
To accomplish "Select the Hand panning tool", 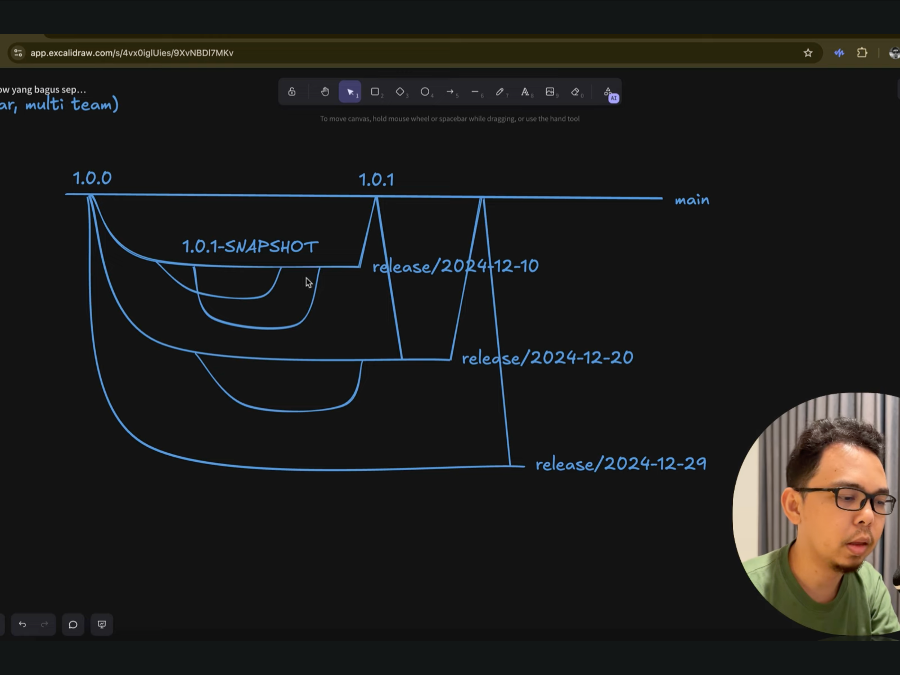I will tap(325, 92).
